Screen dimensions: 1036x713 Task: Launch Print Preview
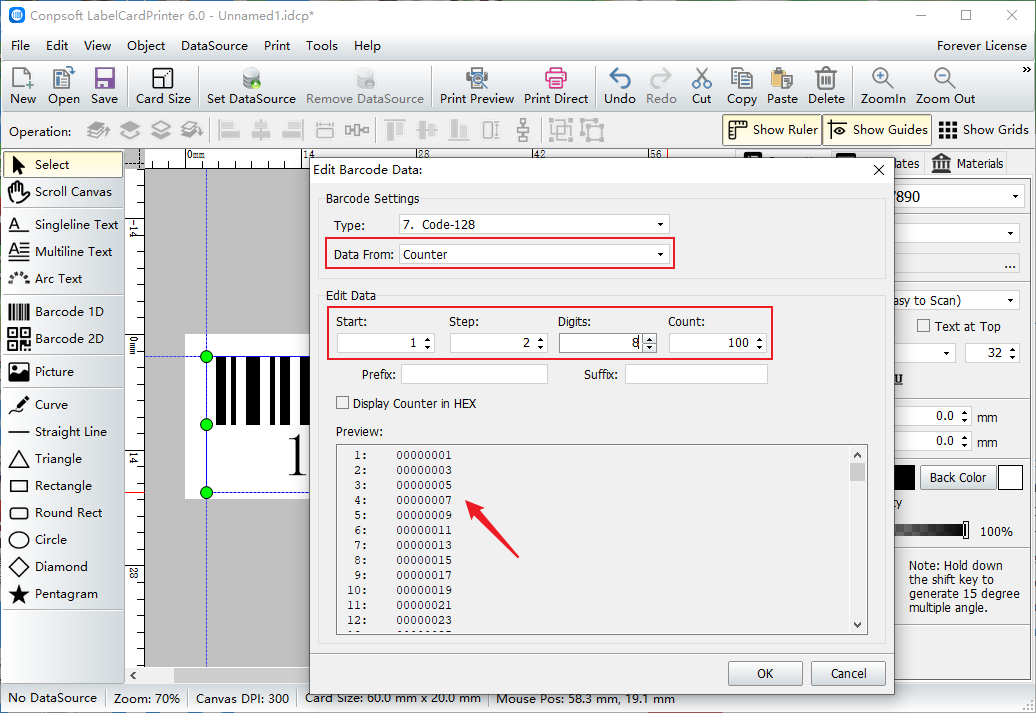pos(477,86)
